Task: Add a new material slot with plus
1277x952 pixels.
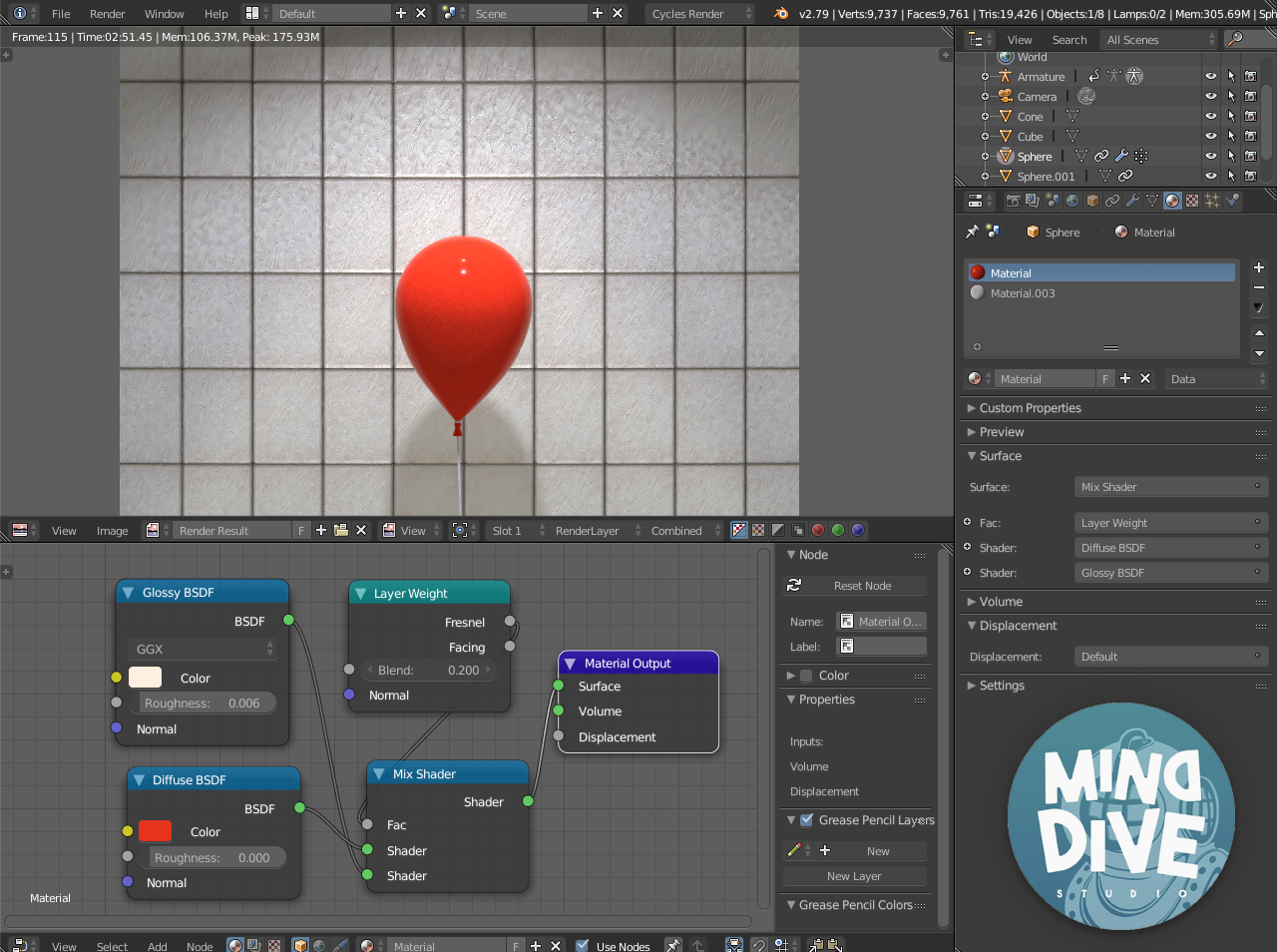Action: (1259, 267)
